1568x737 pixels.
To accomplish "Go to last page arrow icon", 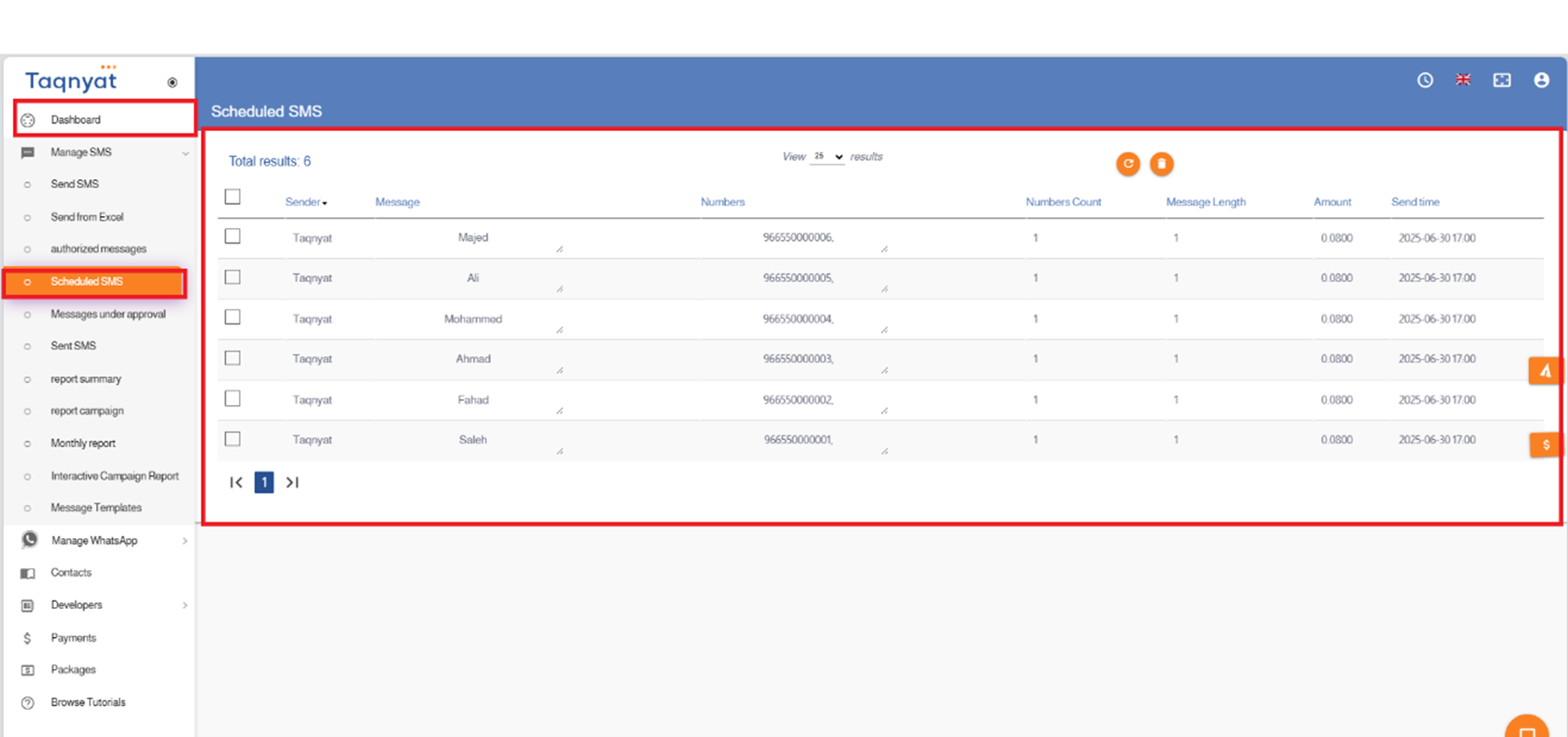I will coord(292,483).
